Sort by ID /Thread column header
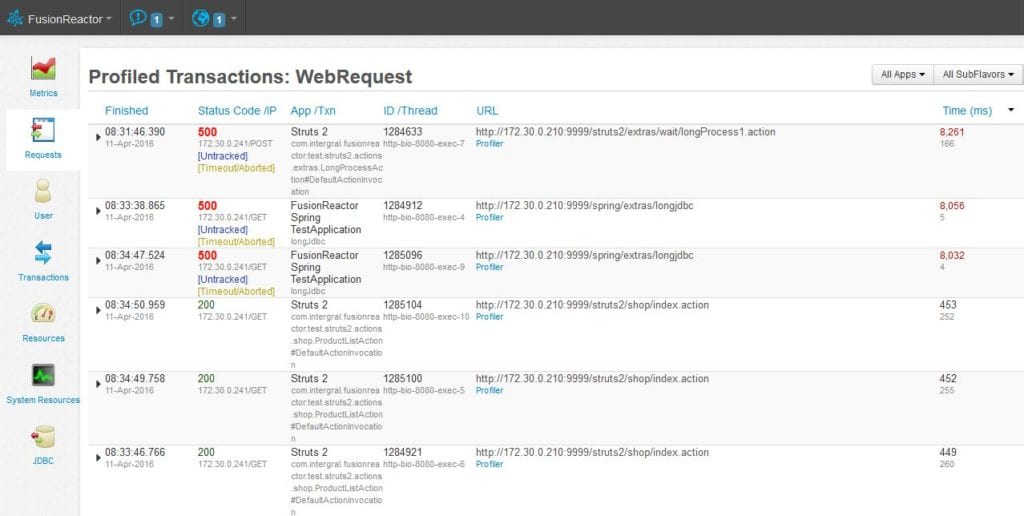Screen dimensions: 1024x516 (x=410, y=111)
